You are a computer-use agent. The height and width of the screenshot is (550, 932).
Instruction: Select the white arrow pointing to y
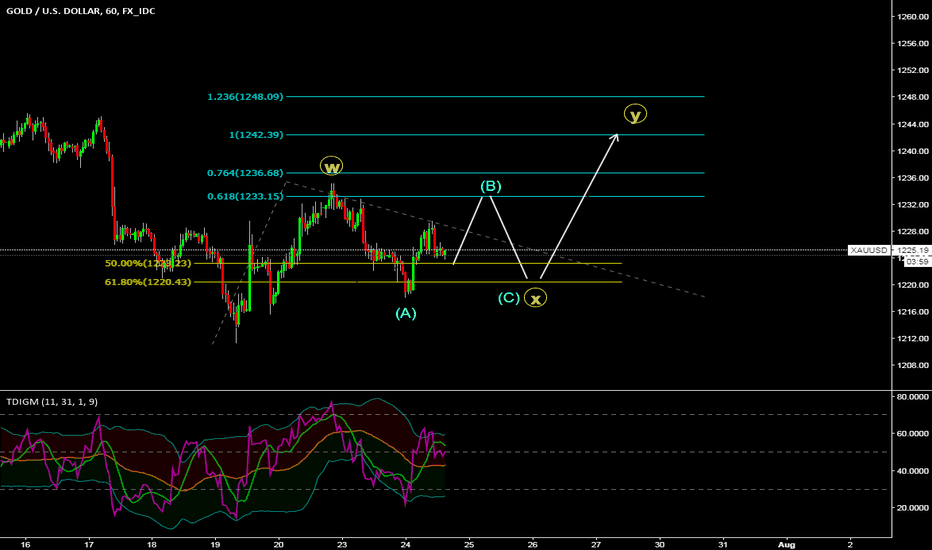pyautogui.click(x=580, y=206)
